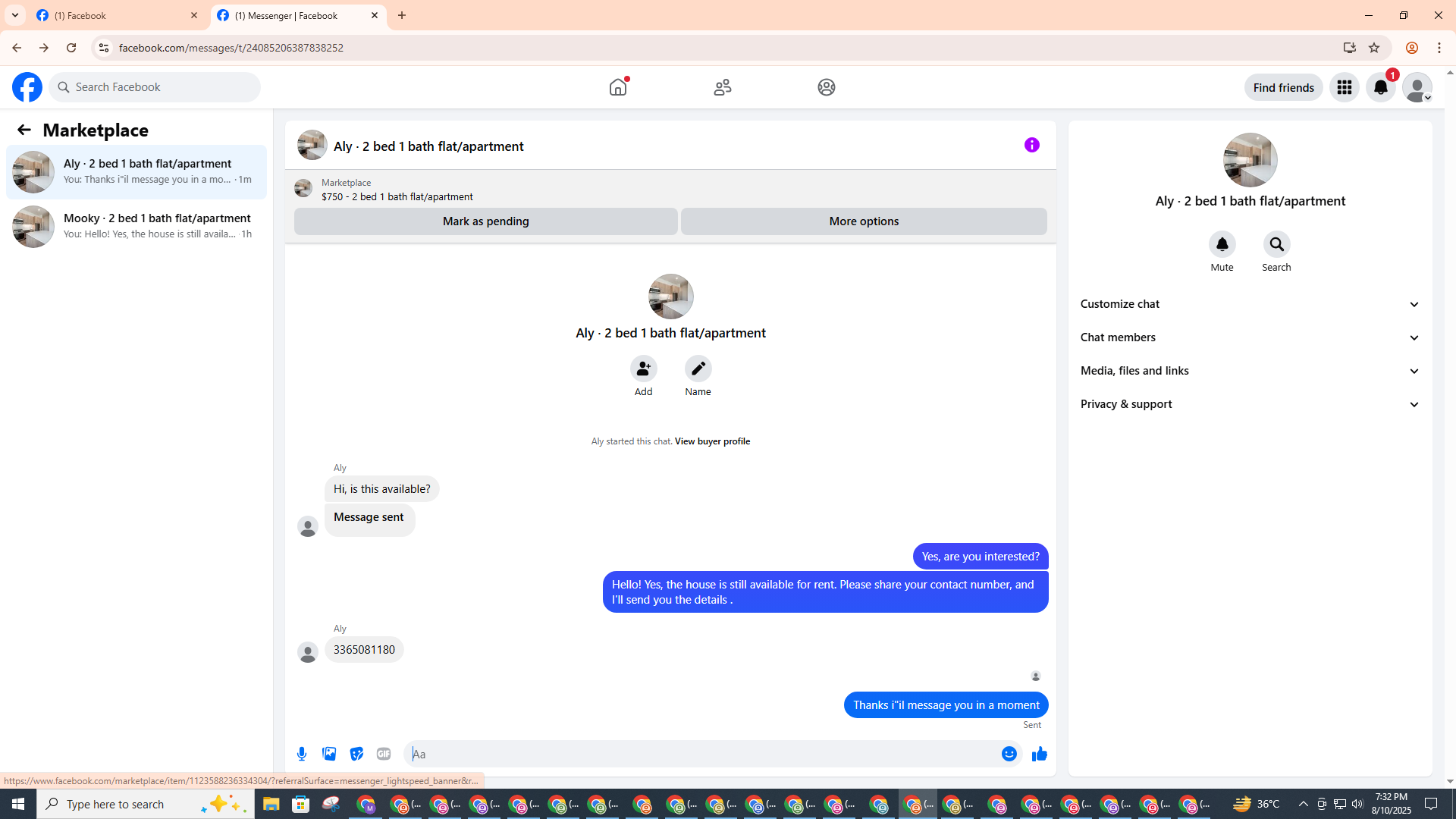
Task: Attach a file using the image icon
Action: tap(329, 754)
